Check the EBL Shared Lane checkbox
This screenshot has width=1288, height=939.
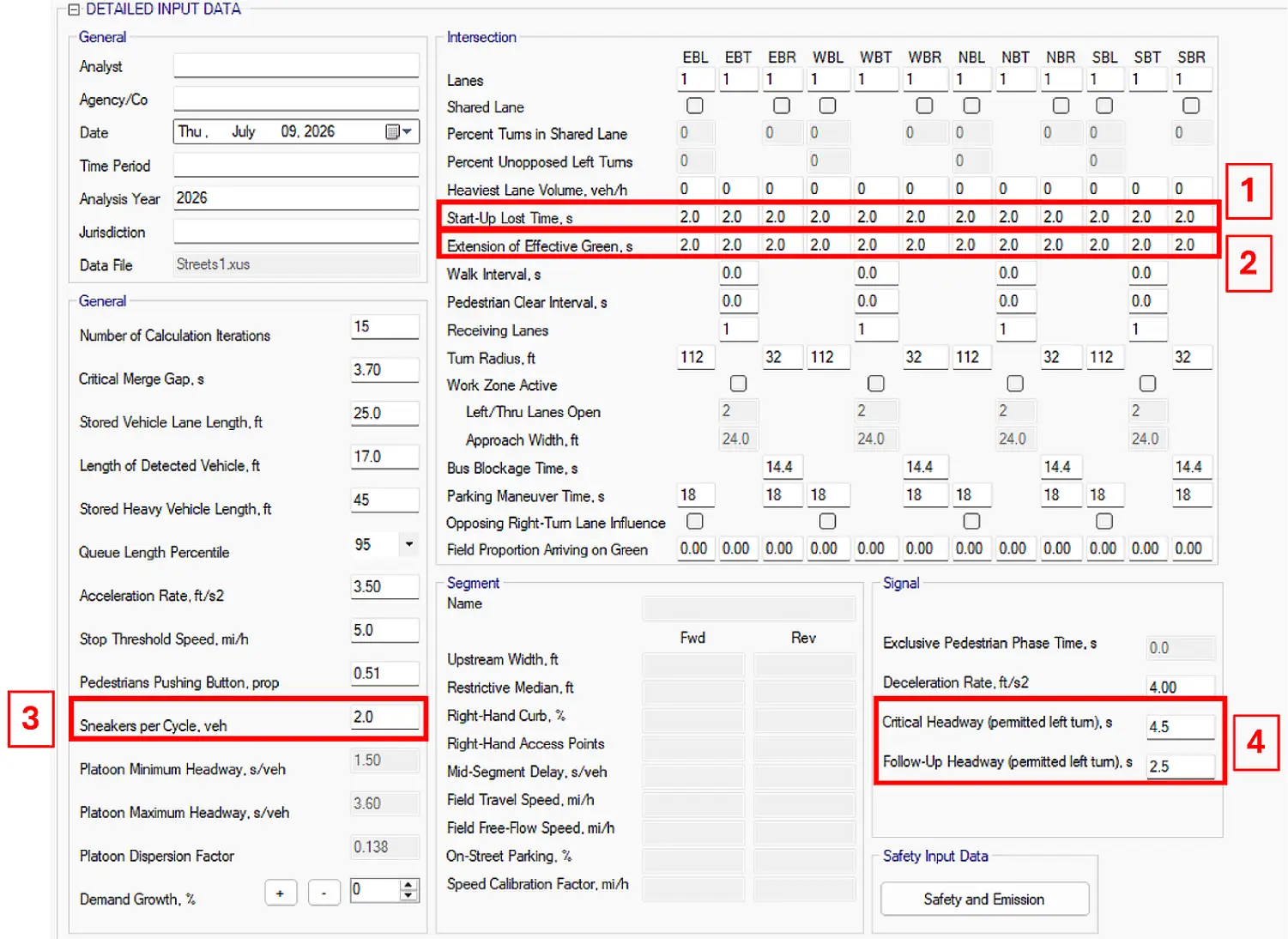[695, 106]
